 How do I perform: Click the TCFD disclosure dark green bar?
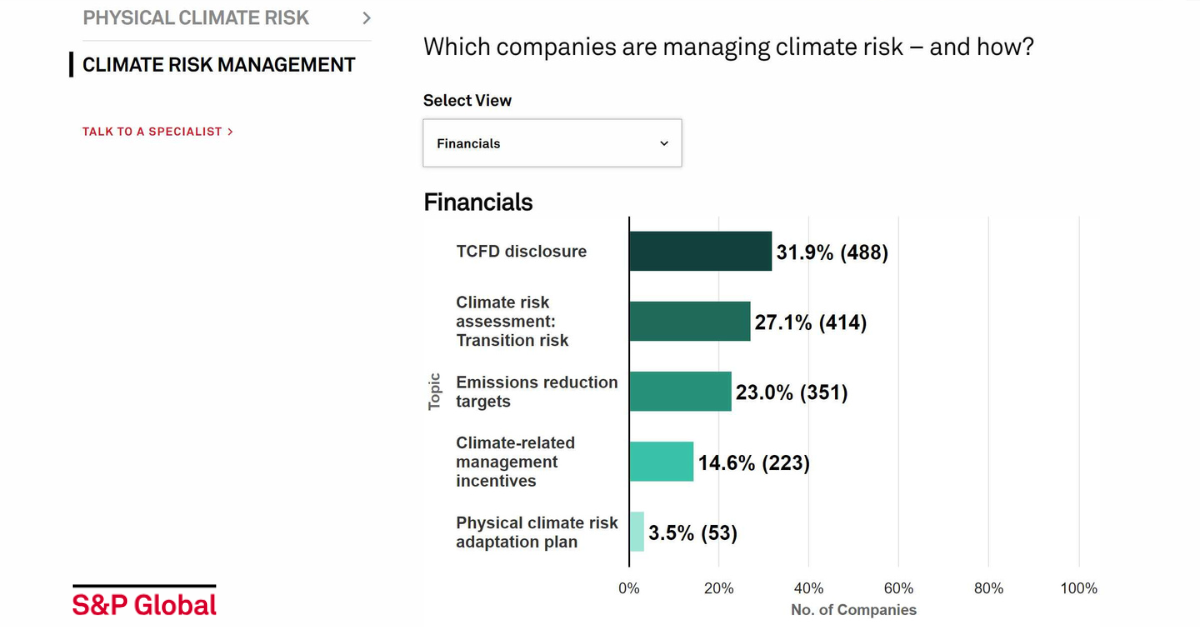pos(700,251)
